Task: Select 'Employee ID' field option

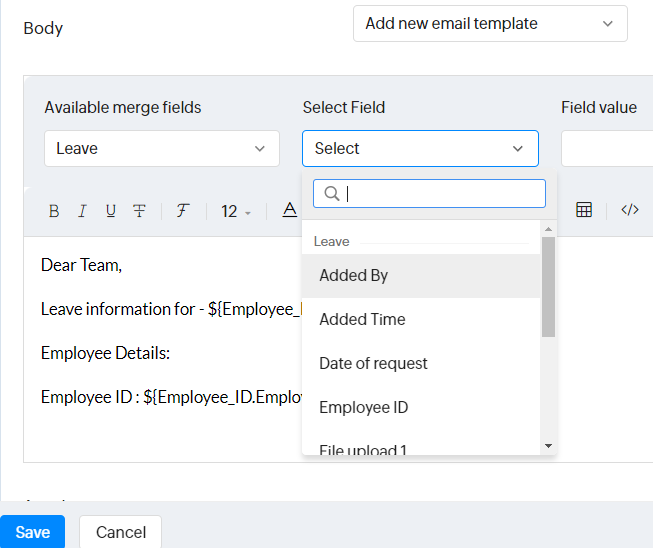Action: click(x=363, y=408)
